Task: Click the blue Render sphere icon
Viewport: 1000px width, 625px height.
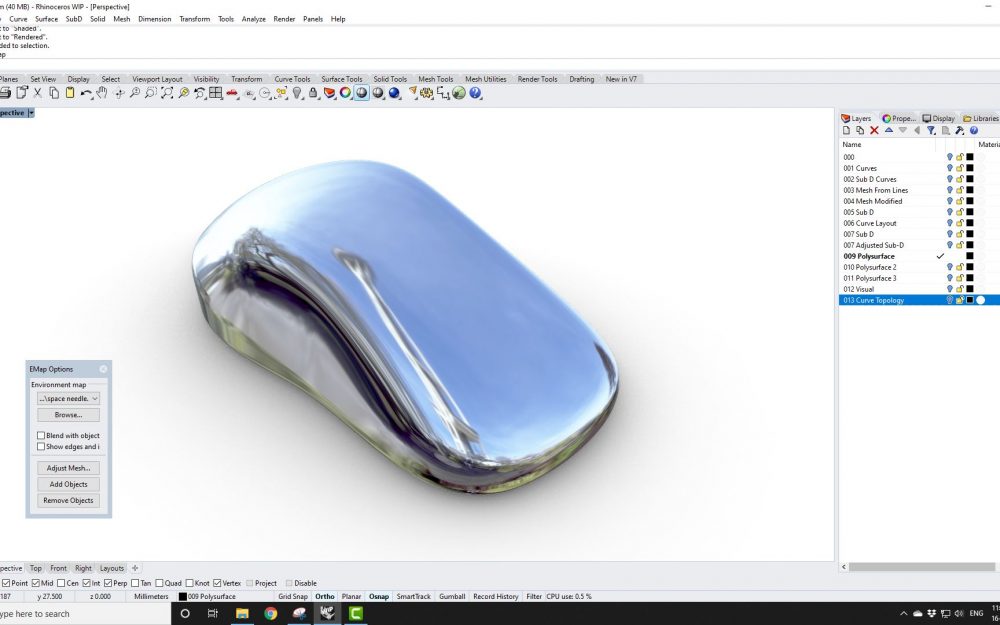Action: [x=394, y=93]
